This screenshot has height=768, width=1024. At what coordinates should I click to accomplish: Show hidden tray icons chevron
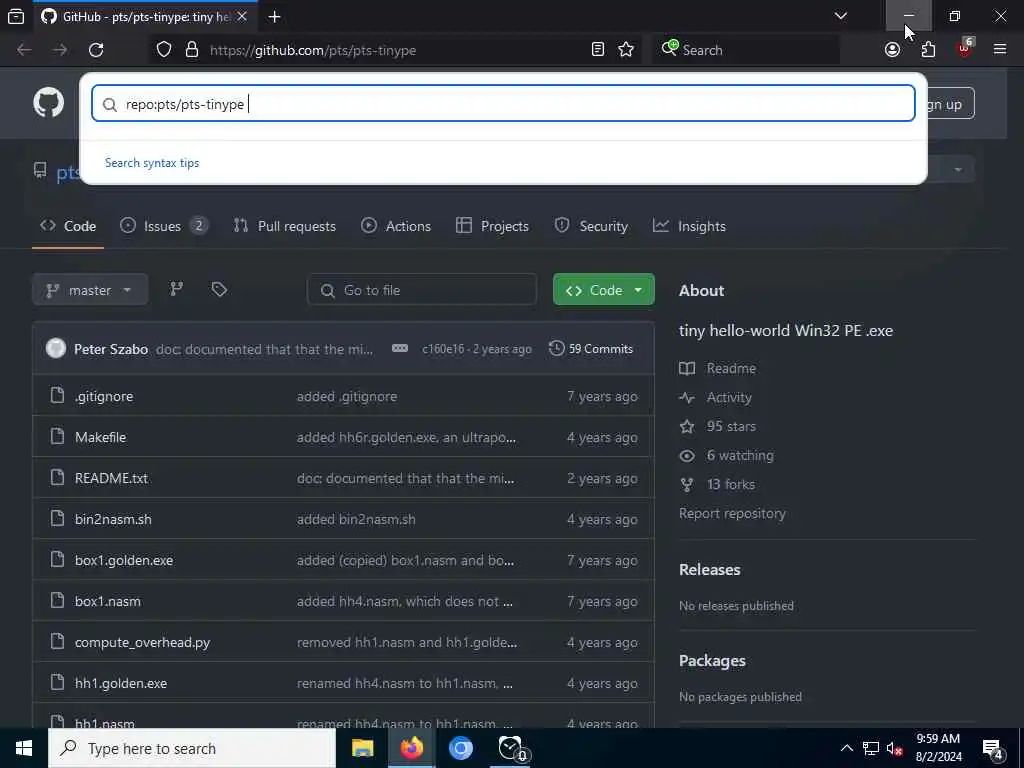click(x=846, y=748)
